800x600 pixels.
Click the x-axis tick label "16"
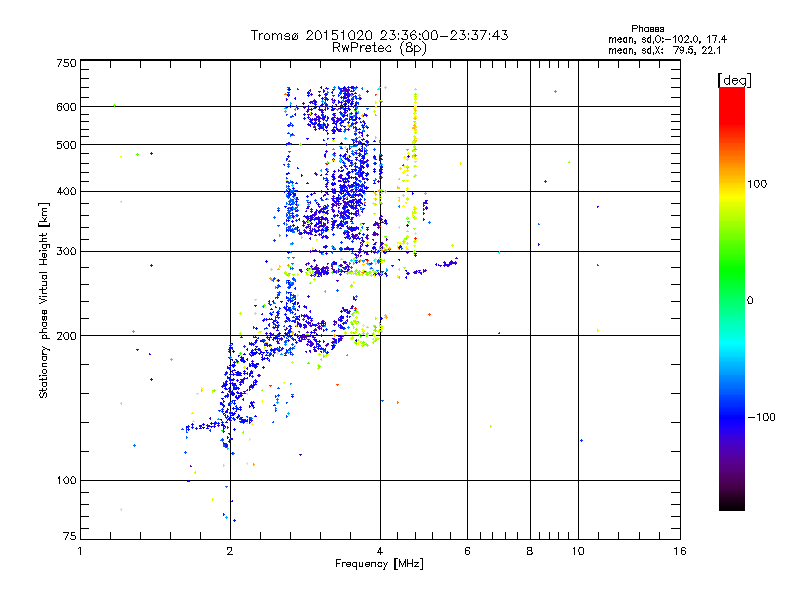(680, 551)
